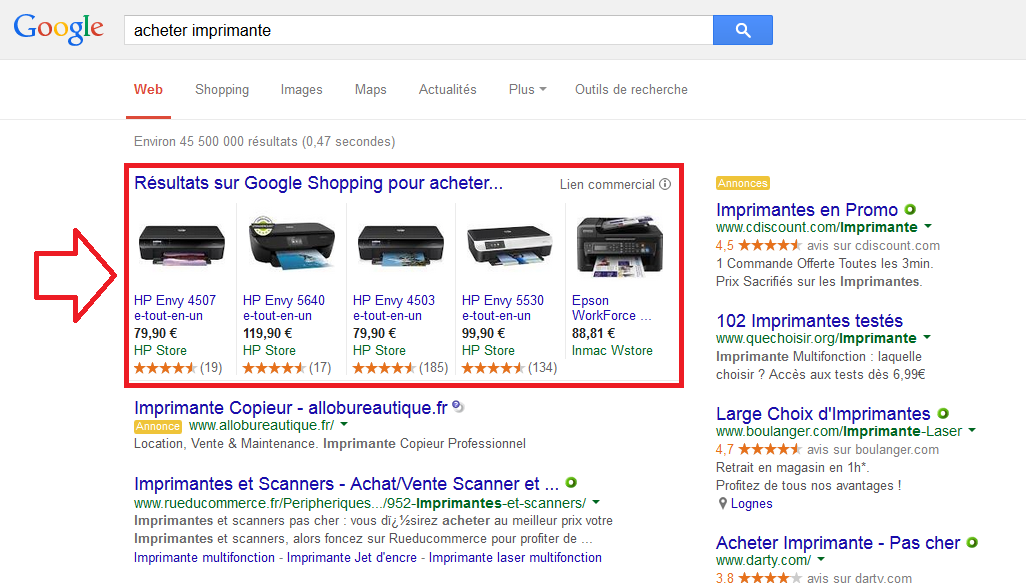Open the HP Envy 4503 e-tout-en-un link

tap(393, 308)
